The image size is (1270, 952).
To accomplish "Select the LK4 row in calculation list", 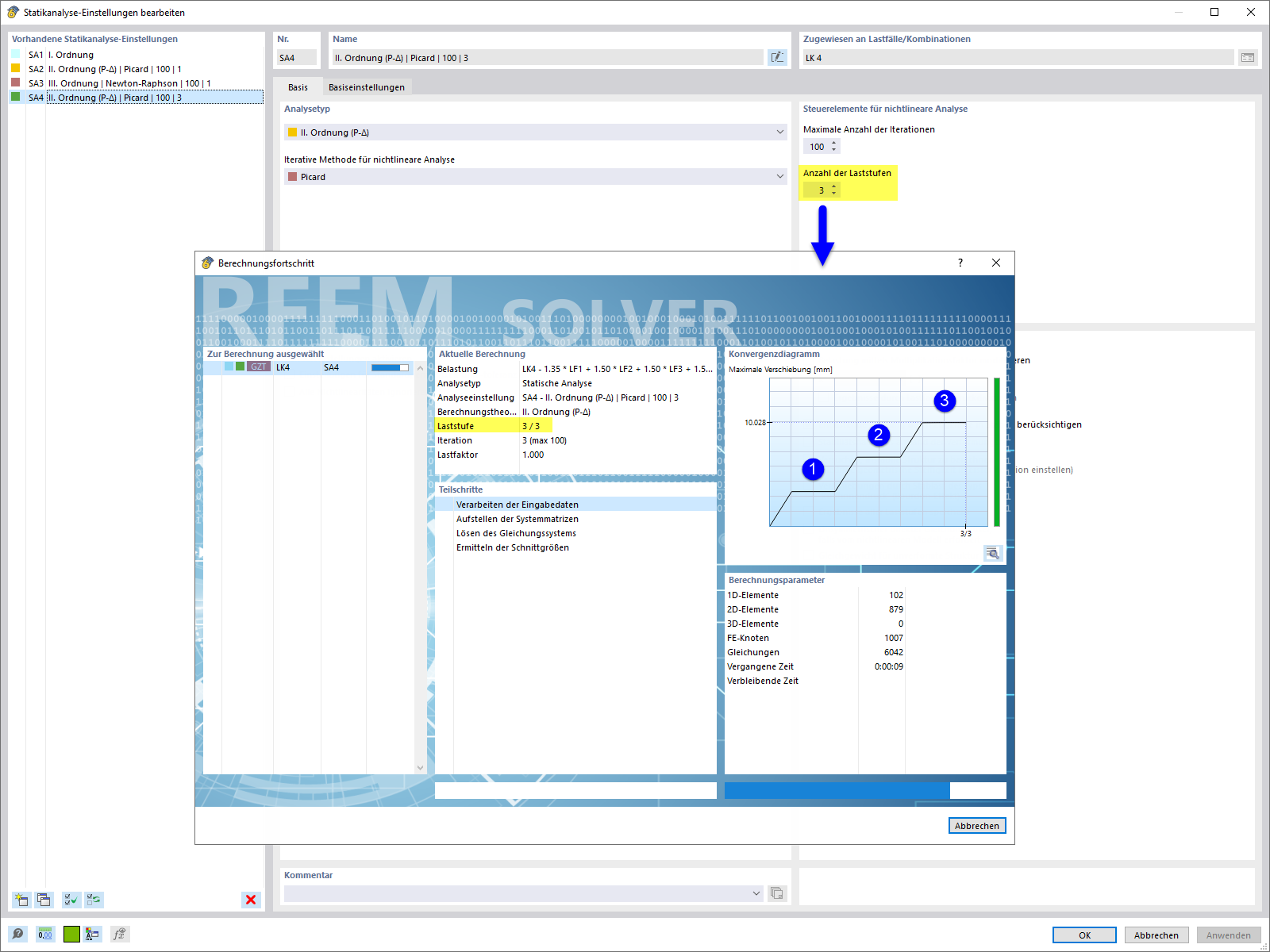I will click(x=310, y=367).
